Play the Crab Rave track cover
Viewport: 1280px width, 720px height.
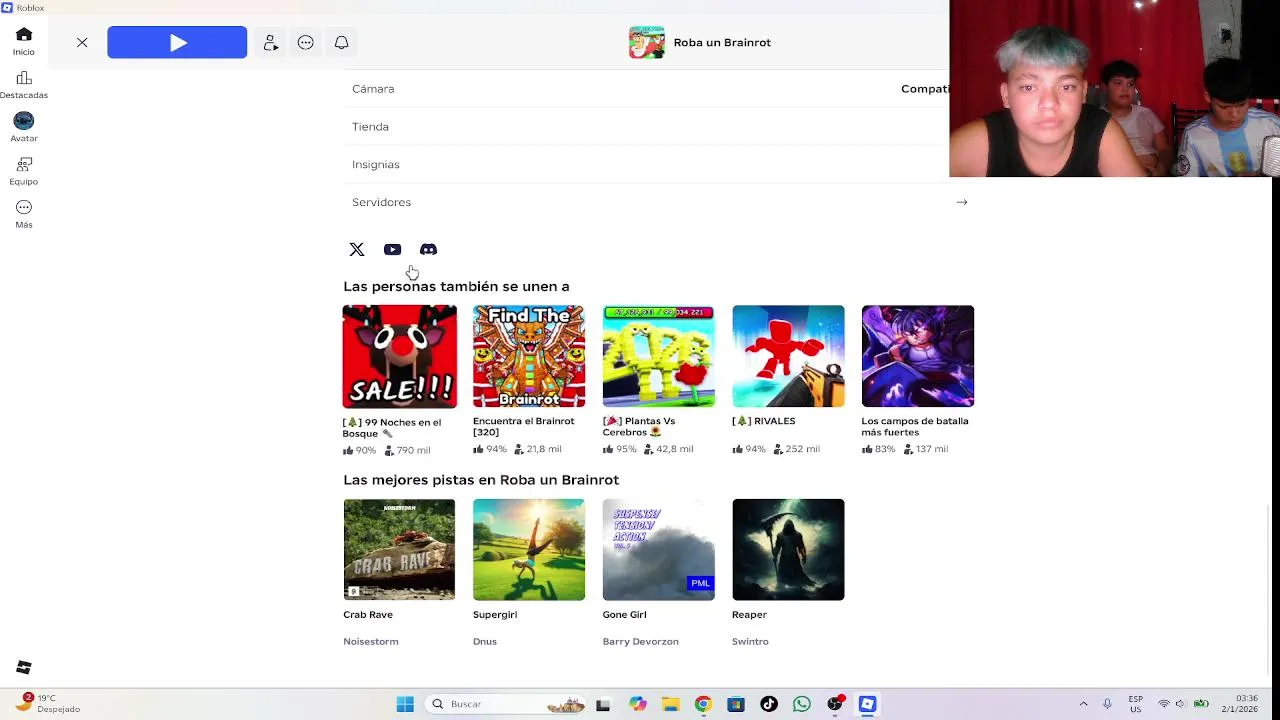pos(399,550)
